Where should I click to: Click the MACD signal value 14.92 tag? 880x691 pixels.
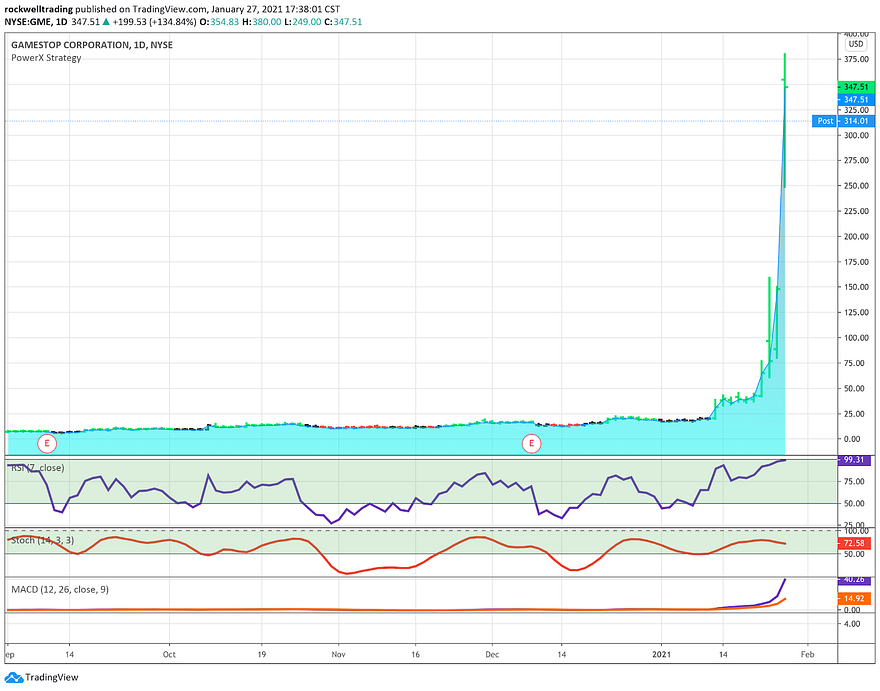coord(854,598)
